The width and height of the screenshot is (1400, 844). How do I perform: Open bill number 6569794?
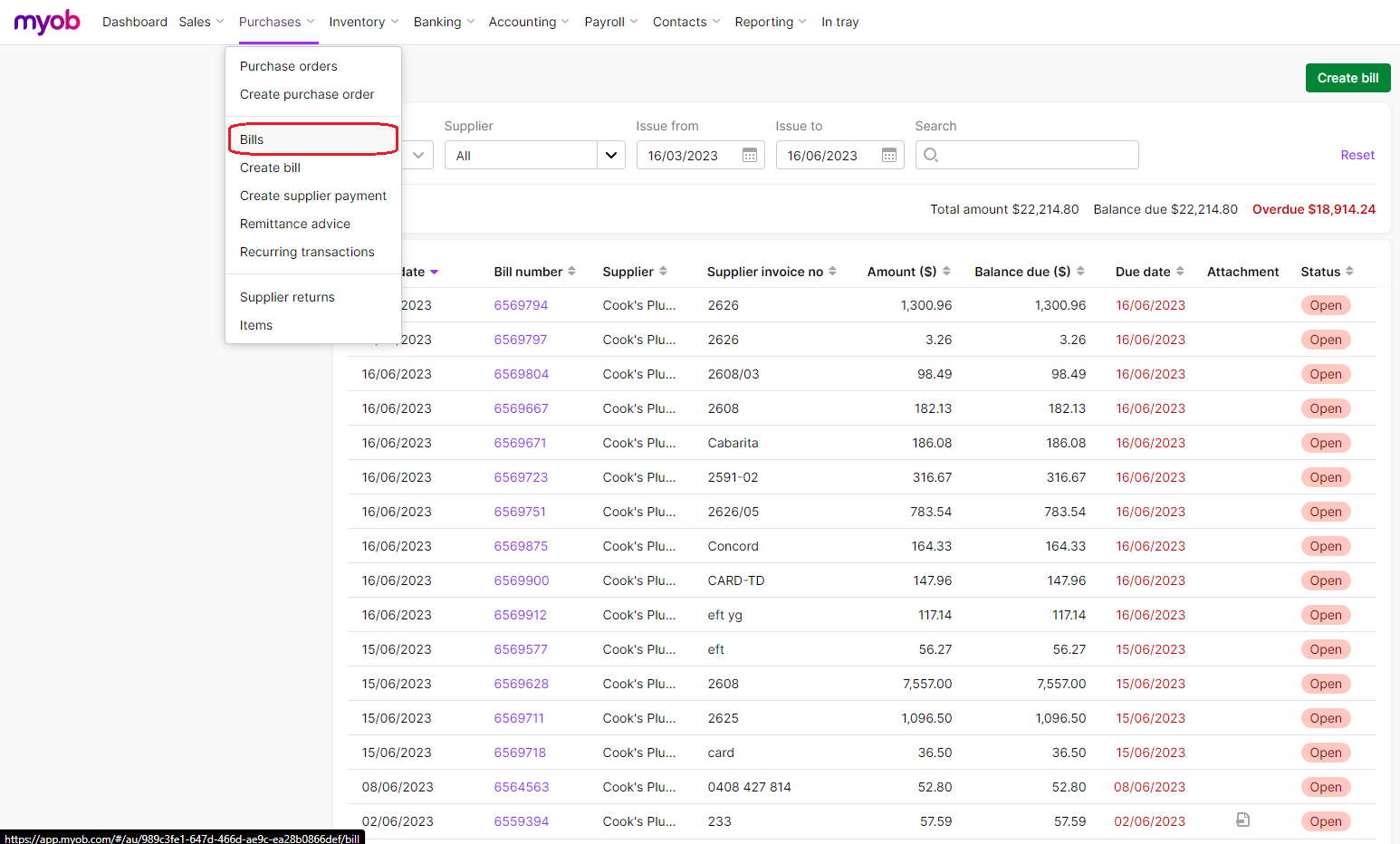521,305
